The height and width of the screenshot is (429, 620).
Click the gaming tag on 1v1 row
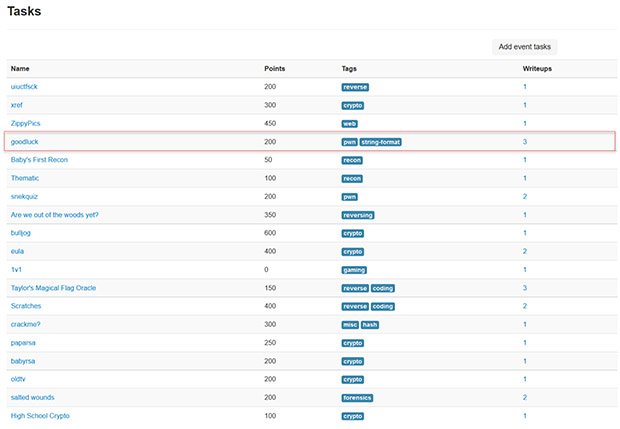pyautogui.click(x=354, y=270)
